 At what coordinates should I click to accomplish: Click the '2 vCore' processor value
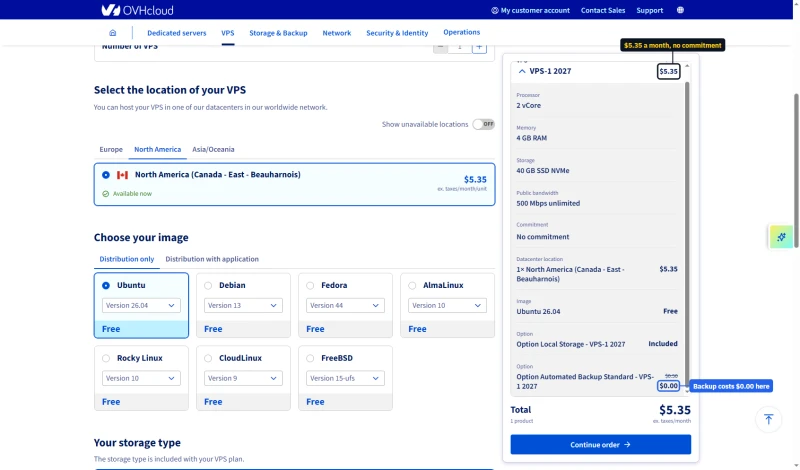(x=529, y=106)
